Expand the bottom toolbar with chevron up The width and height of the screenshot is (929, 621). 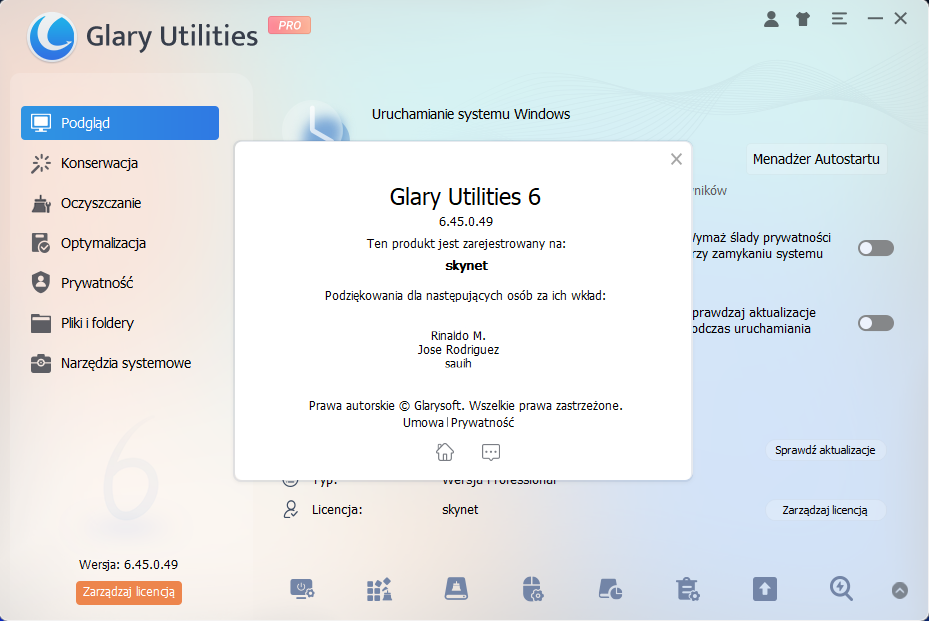899,590
